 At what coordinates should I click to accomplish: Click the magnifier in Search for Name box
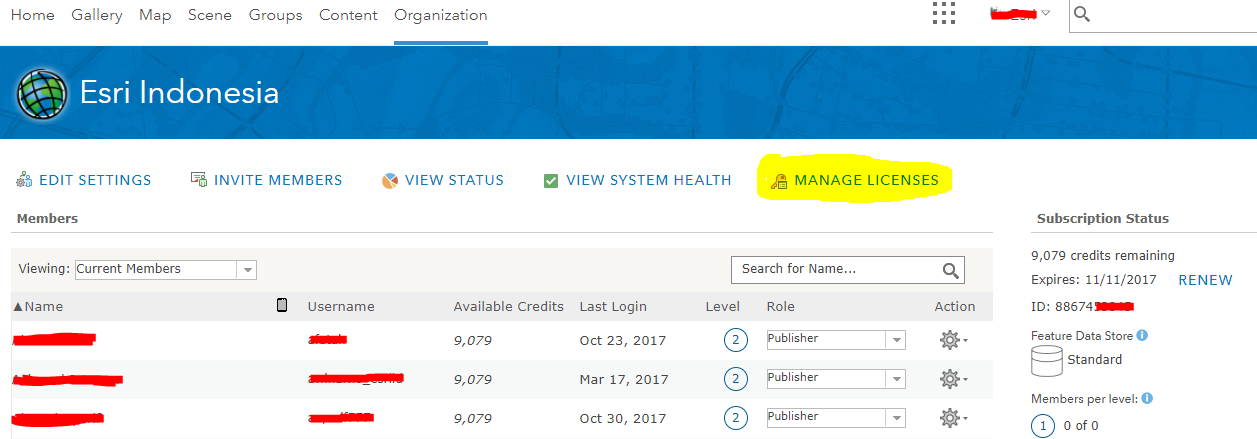tap(950, 270)
